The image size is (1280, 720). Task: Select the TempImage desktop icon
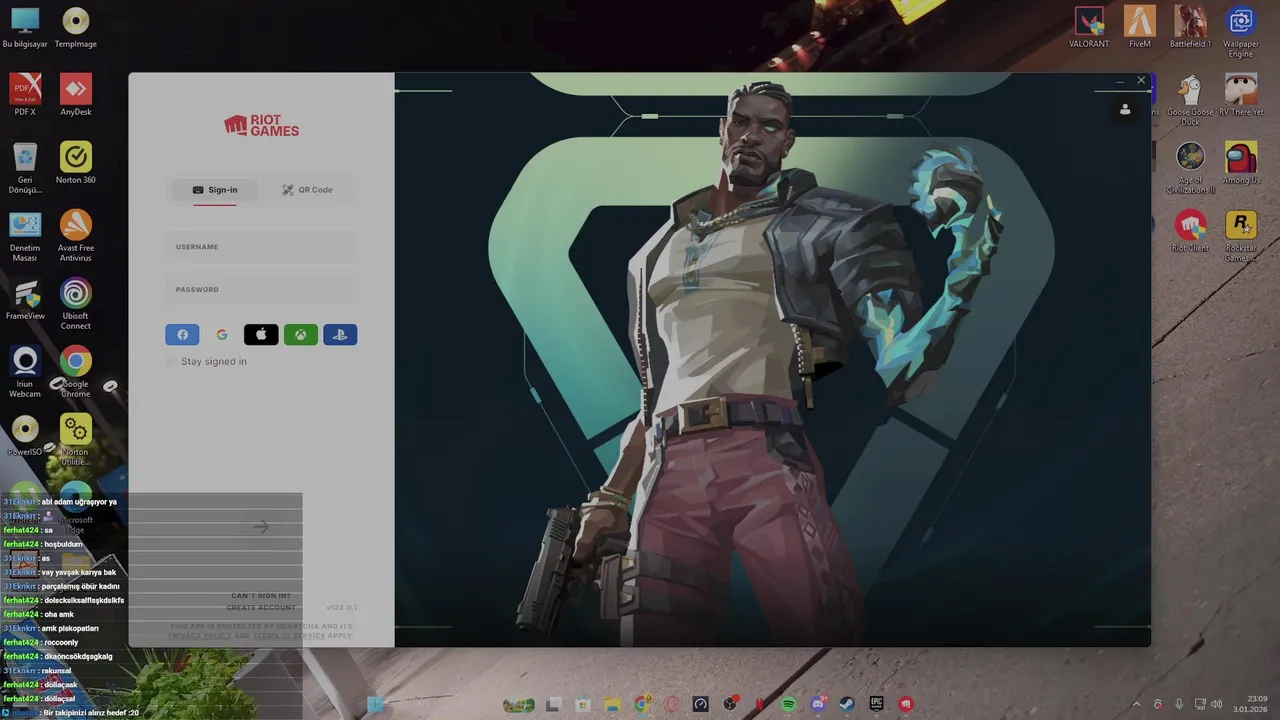(76, 27)
